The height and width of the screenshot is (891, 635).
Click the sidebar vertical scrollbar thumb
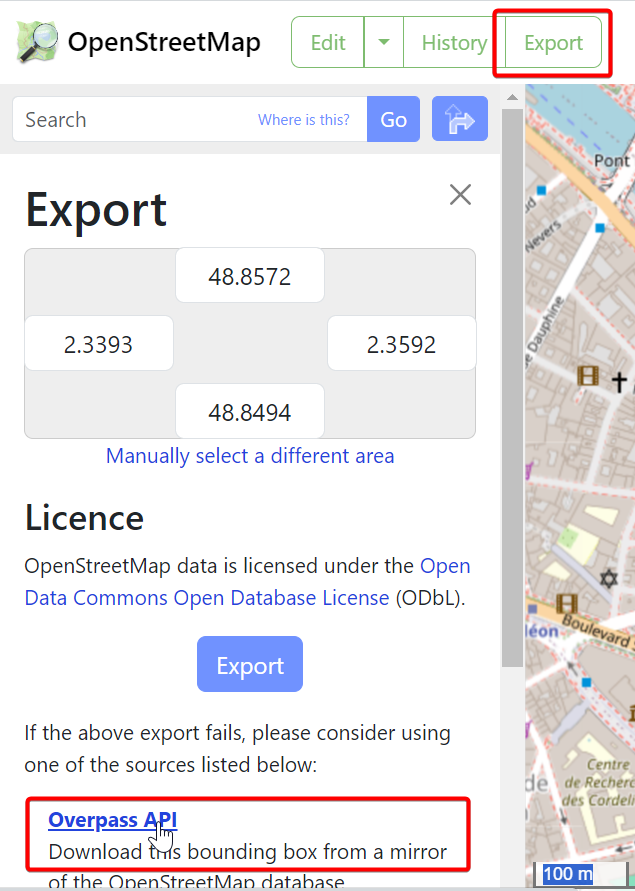[512, 388]
